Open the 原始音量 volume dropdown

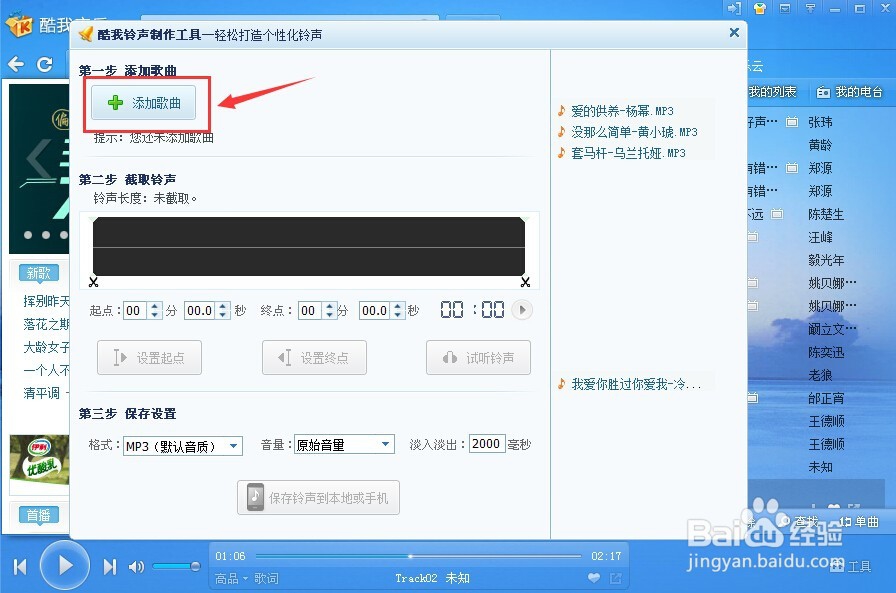click(343, 445)
